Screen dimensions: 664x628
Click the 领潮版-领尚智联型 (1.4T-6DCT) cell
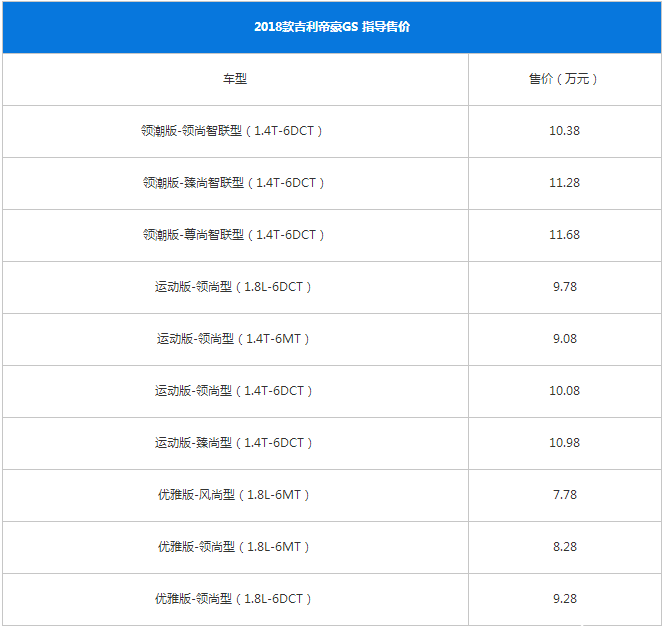pyautogui.click(x=234, y=131)
